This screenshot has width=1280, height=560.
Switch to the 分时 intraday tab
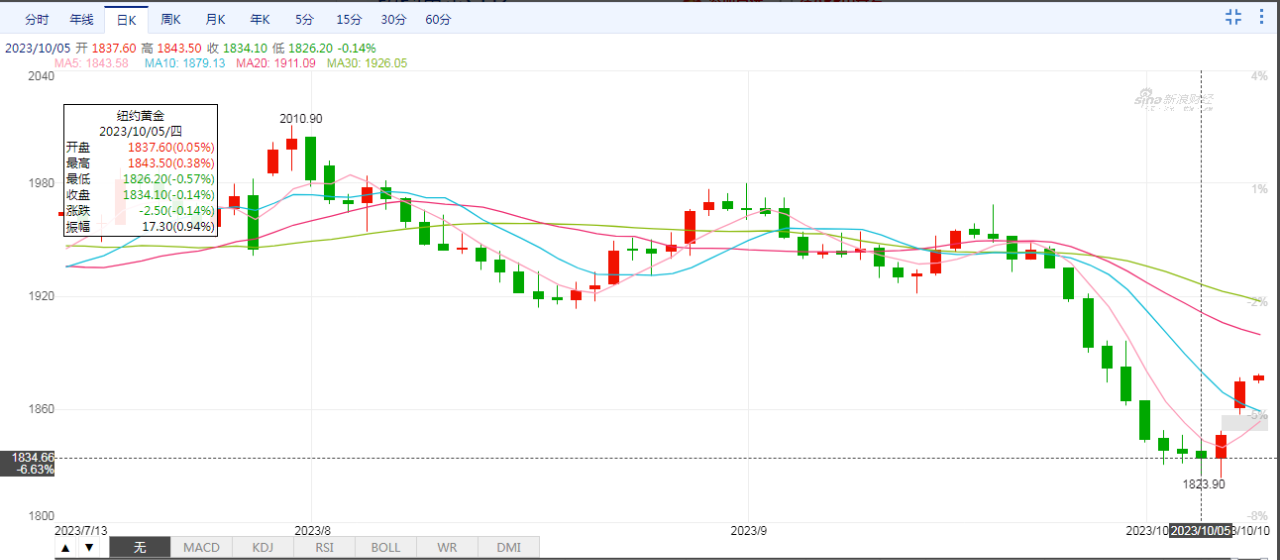[36, 19]
